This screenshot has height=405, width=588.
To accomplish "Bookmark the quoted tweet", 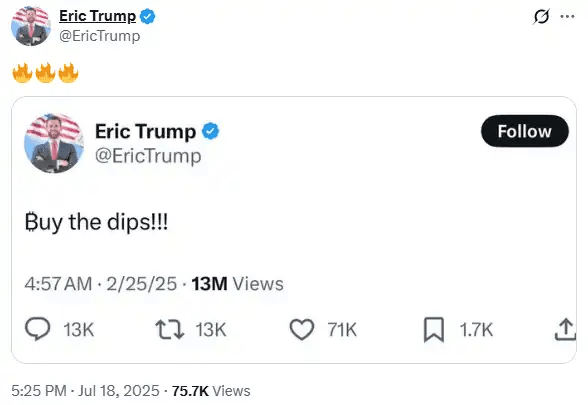I will [434, 330].
